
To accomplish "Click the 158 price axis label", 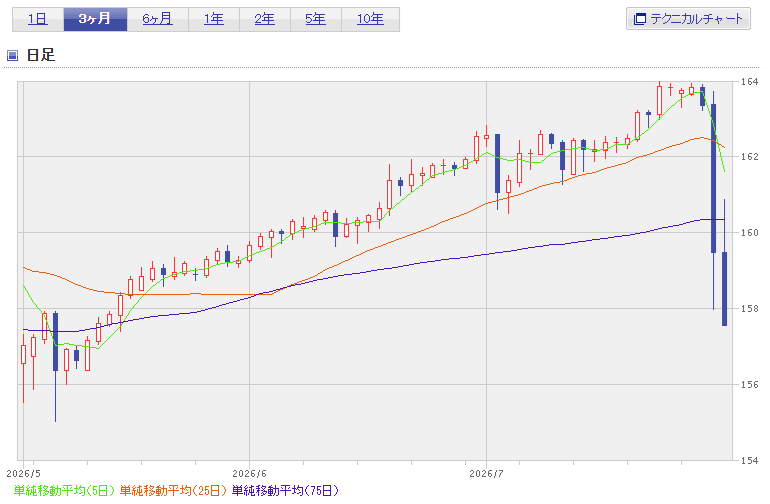I will tap(749, 309).
